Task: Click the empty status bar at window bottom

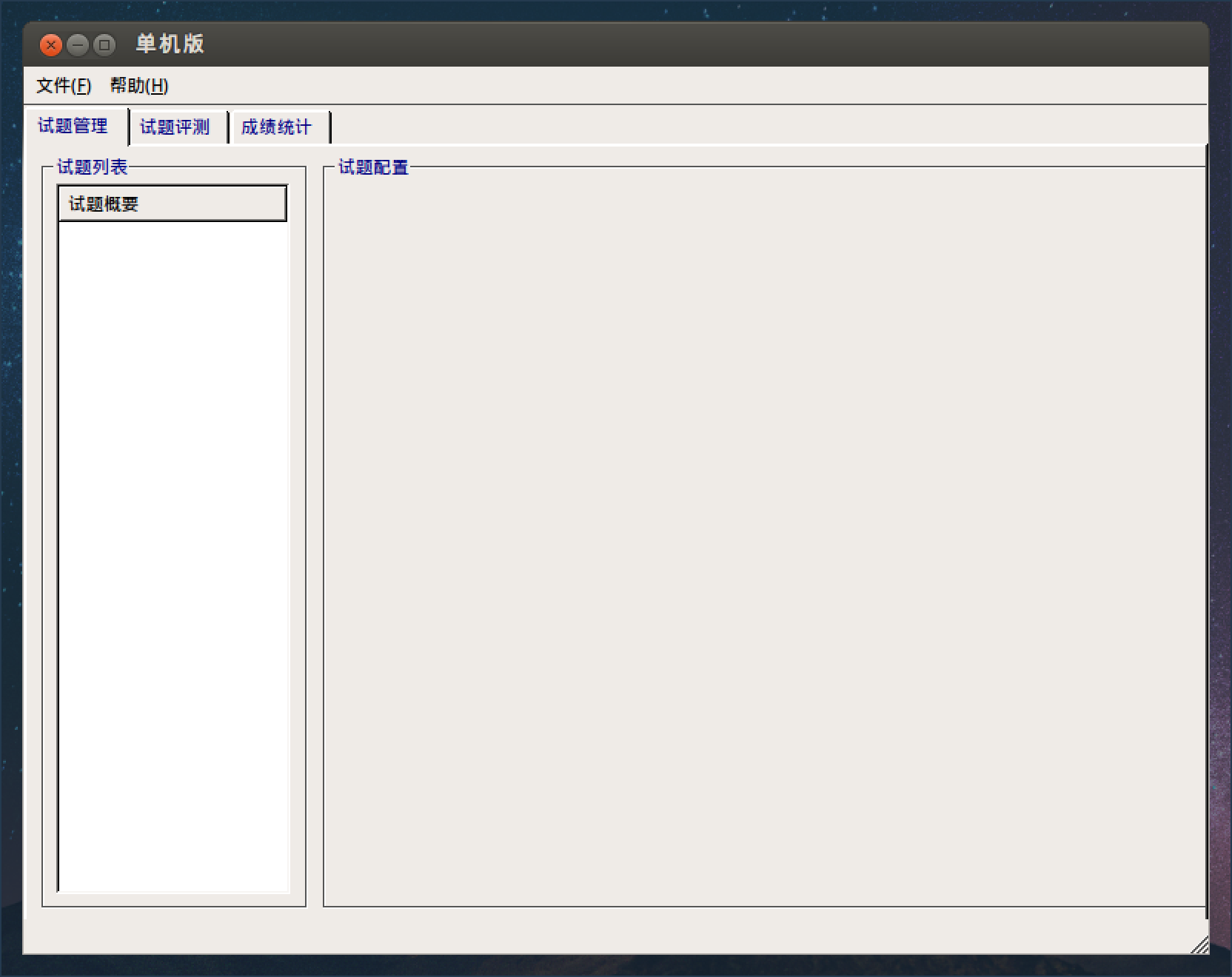Action: click(592, 933)
